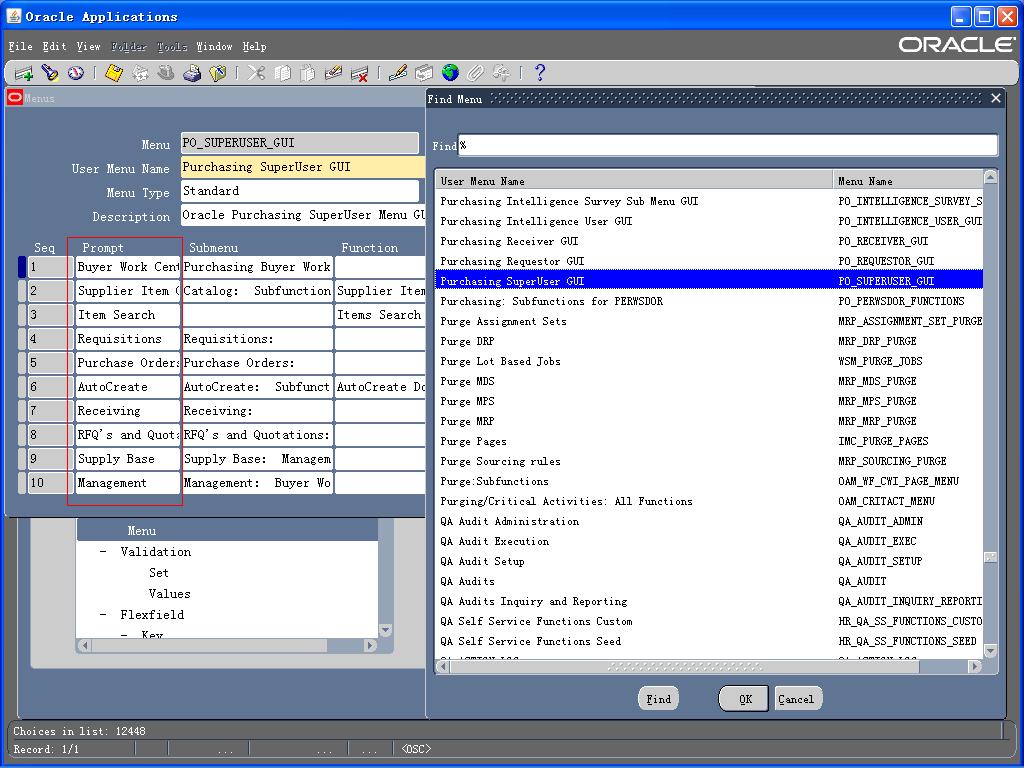1024x768 pixels.
Task: Collapse the Validation tree node
Action: (x=103, y=552)
